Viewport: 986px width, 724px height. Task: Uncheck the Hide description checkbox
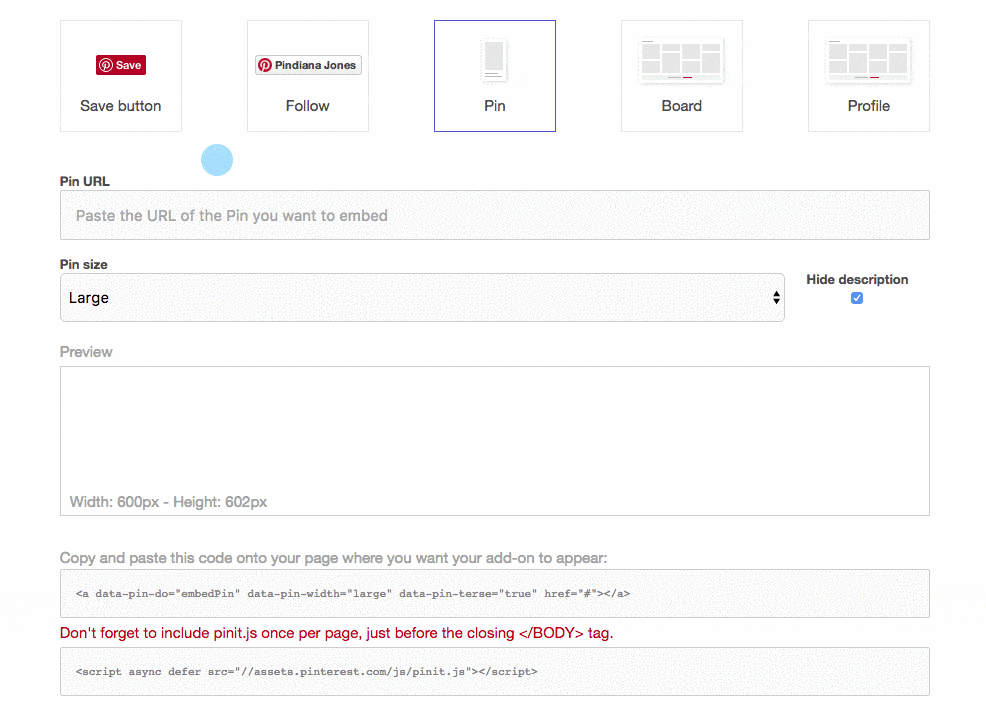pyautogui.click(x=857, y=298)
